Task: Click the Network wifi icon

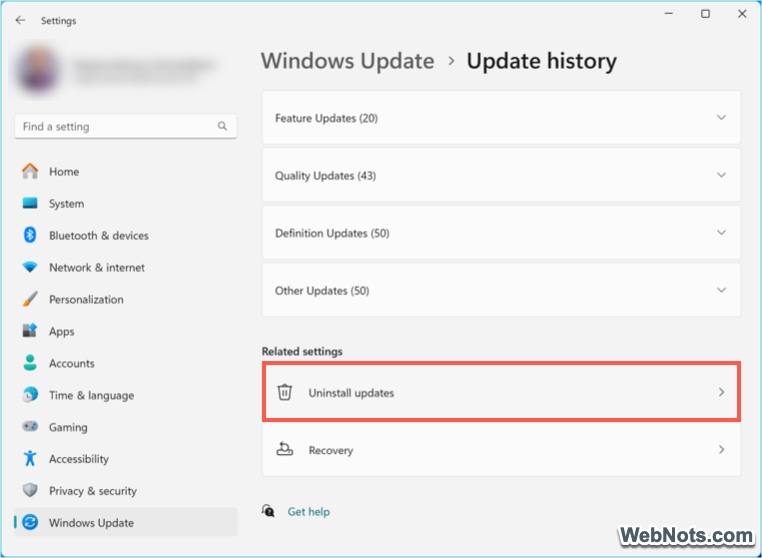Action: pos(30,267)
